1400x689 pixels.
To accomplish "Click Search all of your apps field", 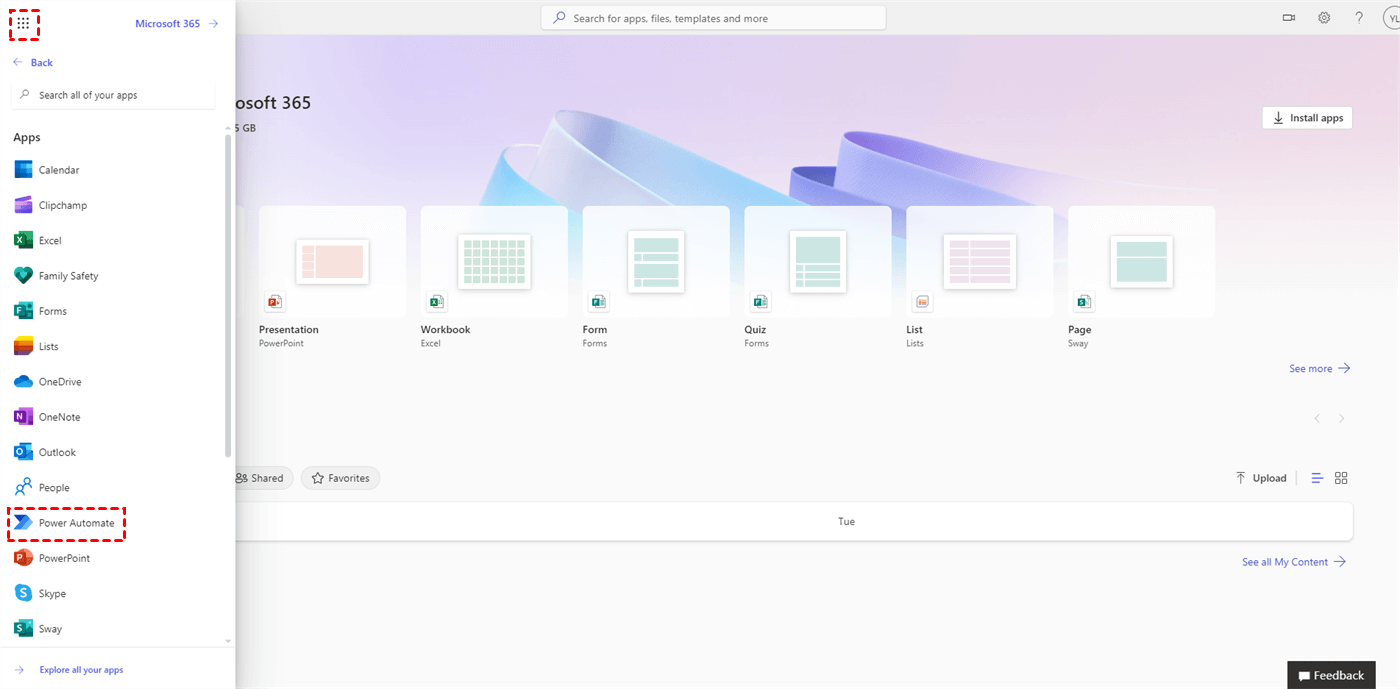I will pos(113,95).
